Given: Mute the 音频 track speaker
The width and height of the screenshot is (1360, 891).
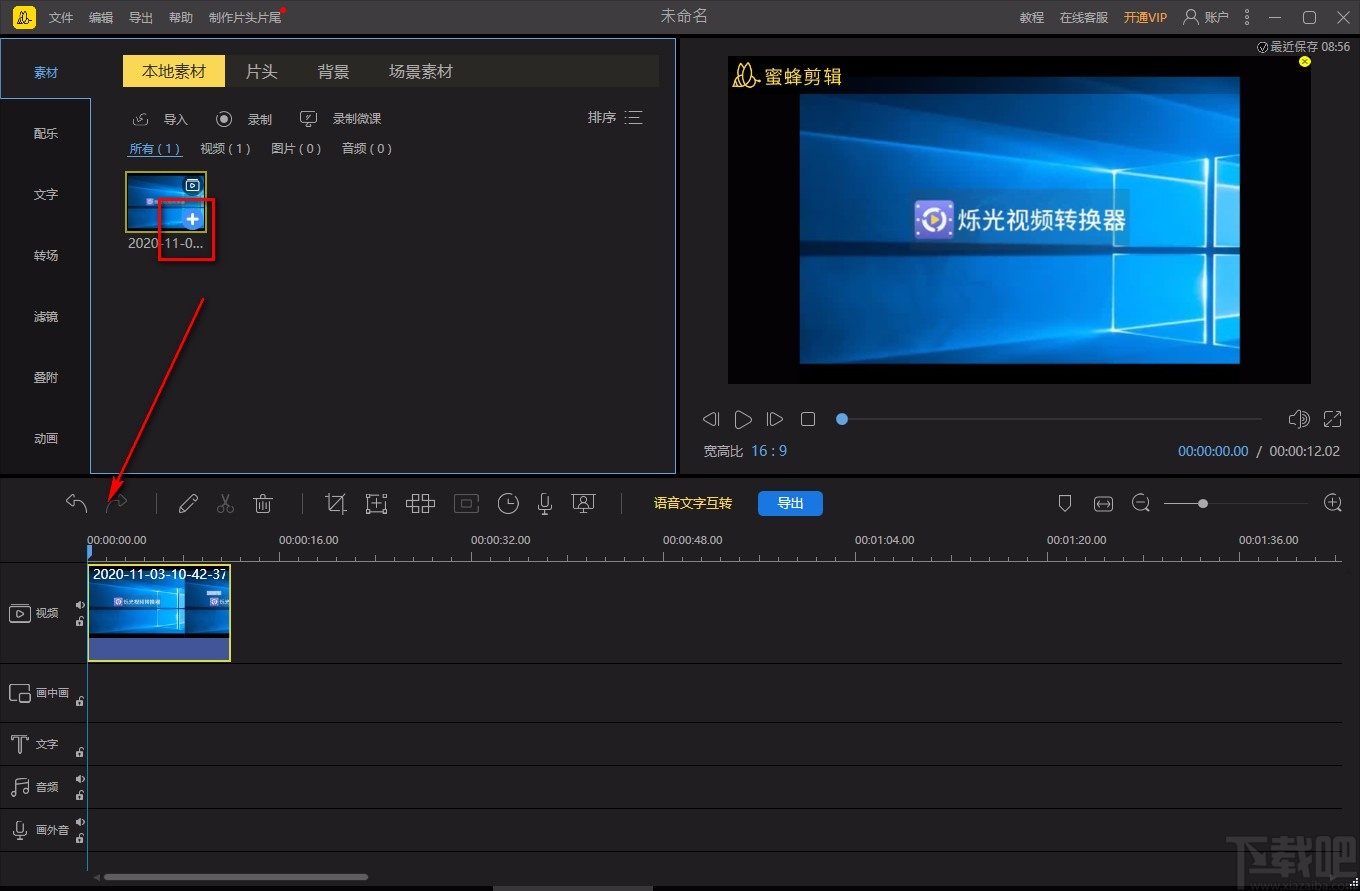Looking at the screenshot, I should pos(80,779).
